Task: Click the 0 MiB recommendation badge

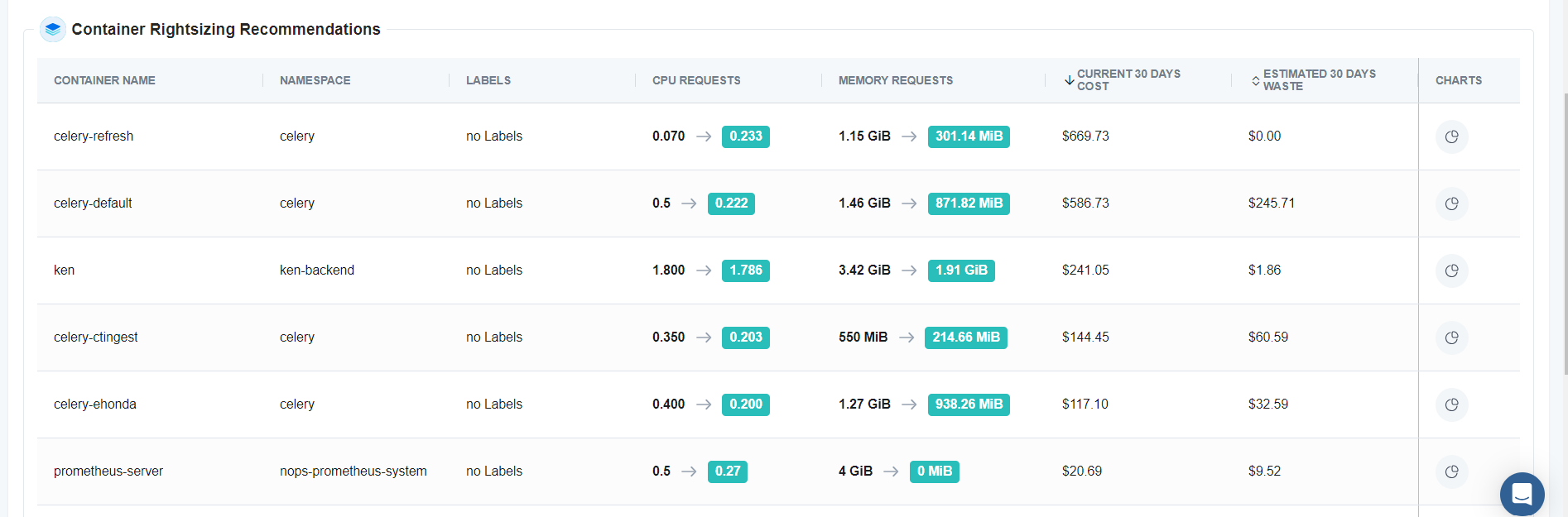Action: point(934,472)
